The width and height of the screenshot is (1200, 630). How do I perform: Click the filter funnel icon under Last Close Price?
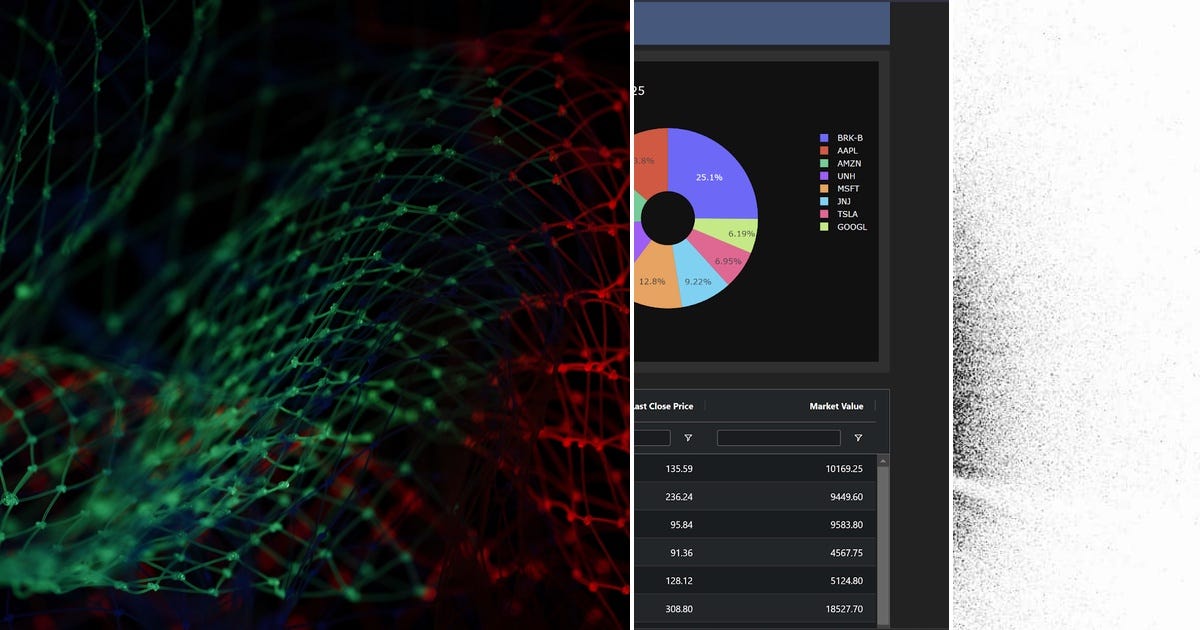coord(689,437)
